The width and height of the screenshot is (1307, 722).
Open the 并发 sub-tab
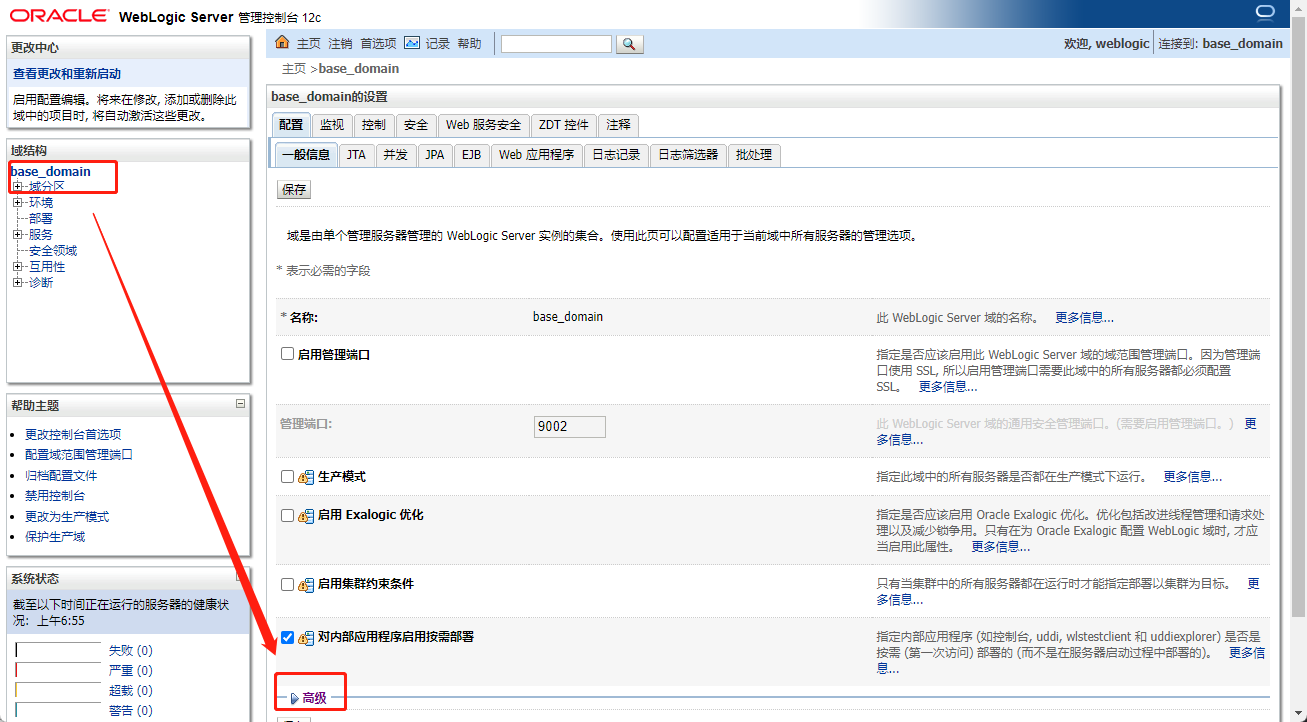tap(395, 155)
